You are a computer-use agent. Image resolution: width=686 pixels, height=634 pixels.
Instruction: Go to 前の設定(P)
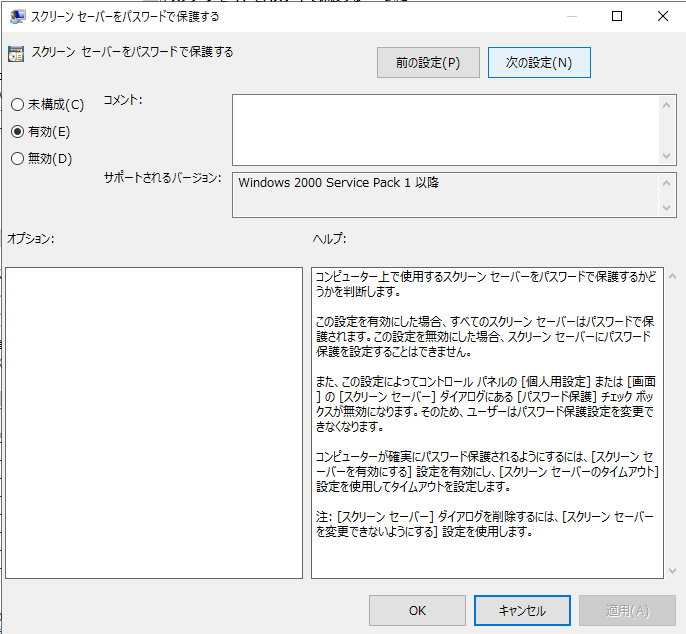coord(428,63)
